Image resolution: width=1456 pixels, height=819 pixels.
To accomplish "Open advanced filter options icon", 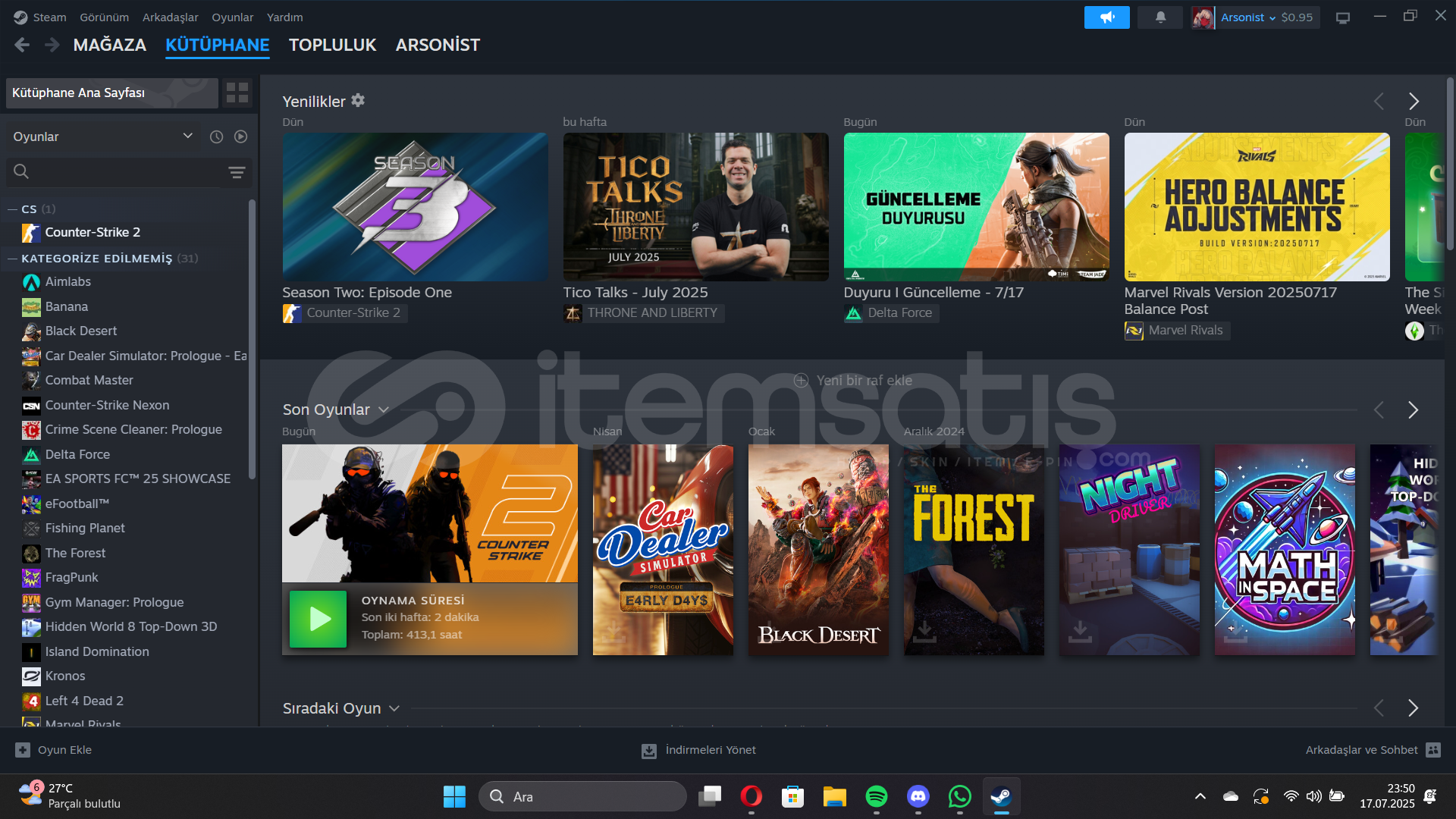I will (x=237, y=172).
